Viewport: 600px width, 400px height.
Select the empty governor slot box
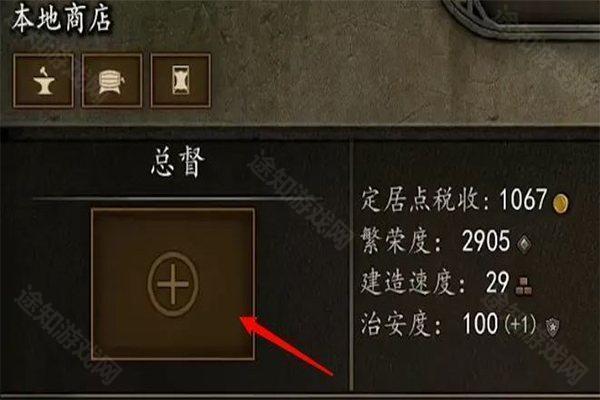pos(173,284)
